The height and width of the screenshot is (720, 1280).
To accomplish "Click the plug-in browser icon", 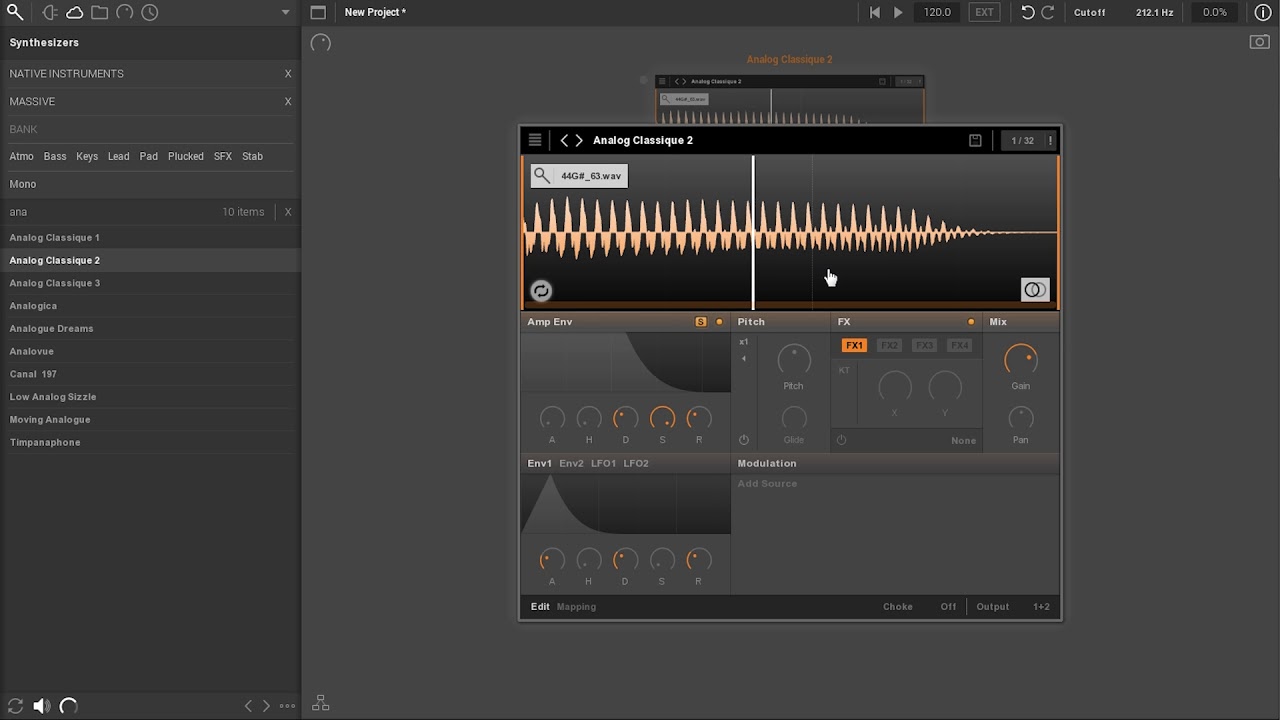I will click(50, 12).
